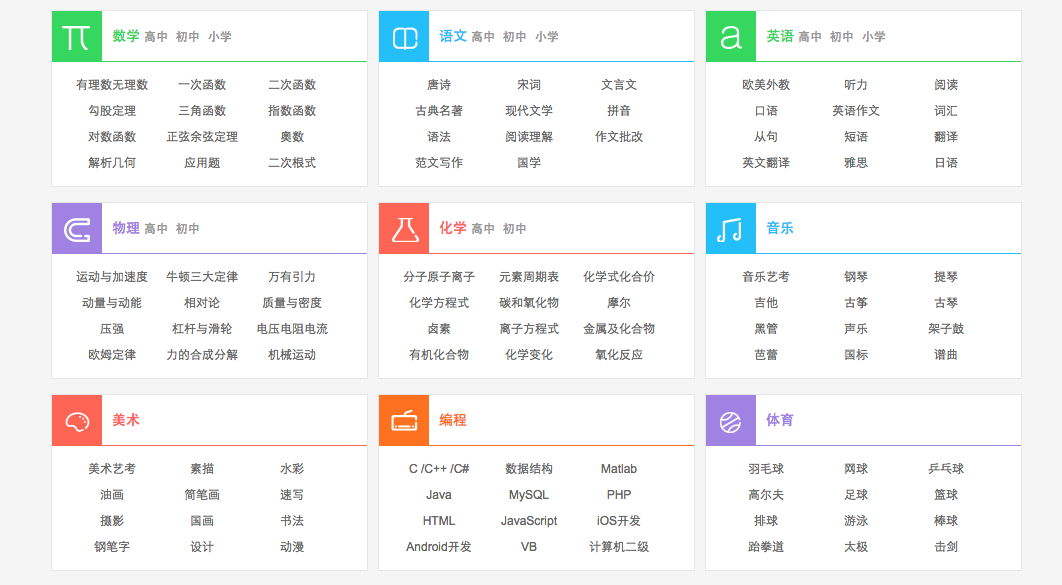Open 牛顿三大定律 under 物理
Screen dimensions: 1062x585
[202, 277]
